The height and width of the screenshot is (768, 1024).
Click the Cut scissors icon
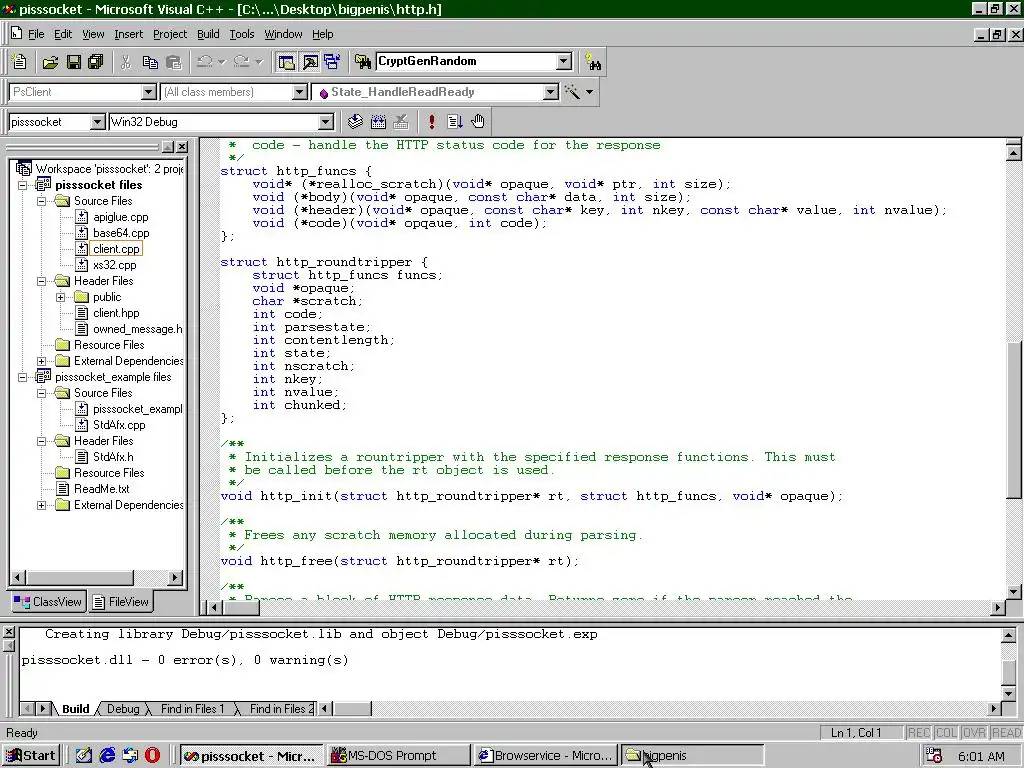point(126,62)
